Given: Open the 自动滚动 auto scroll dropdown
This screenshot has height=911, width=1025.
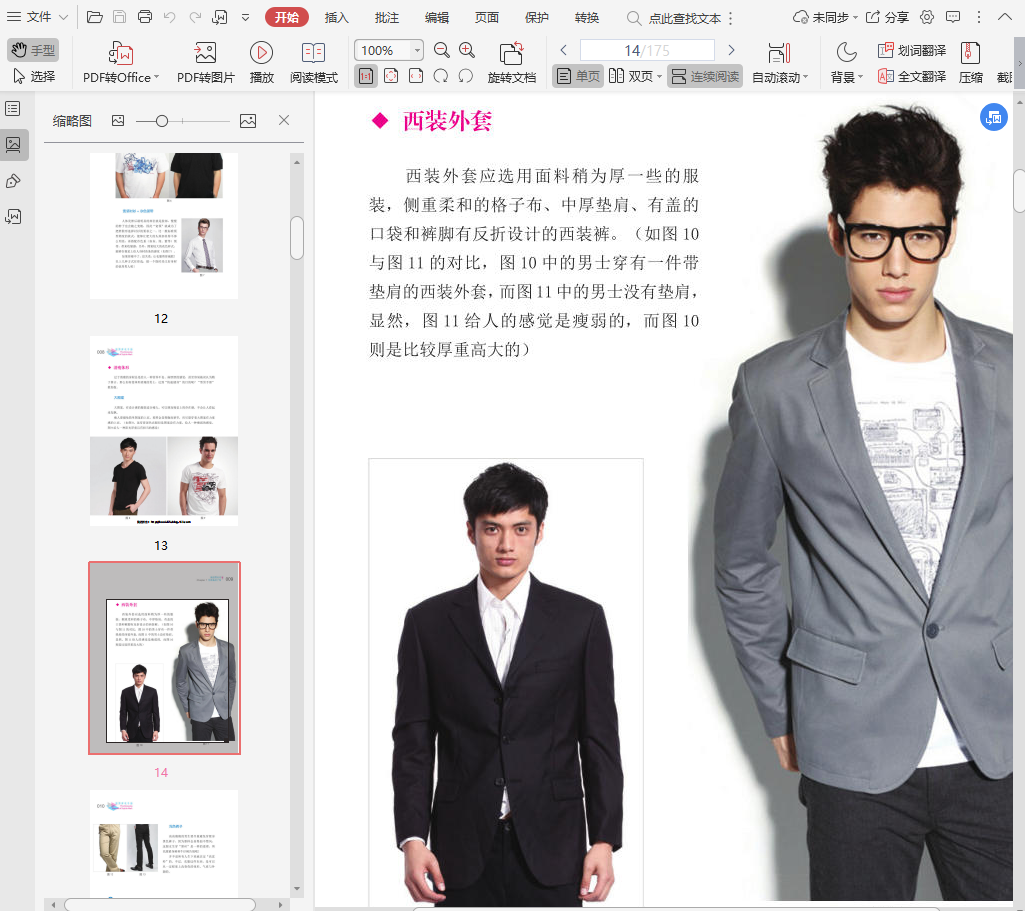Looking at the screenshot, I should point(780,63).
